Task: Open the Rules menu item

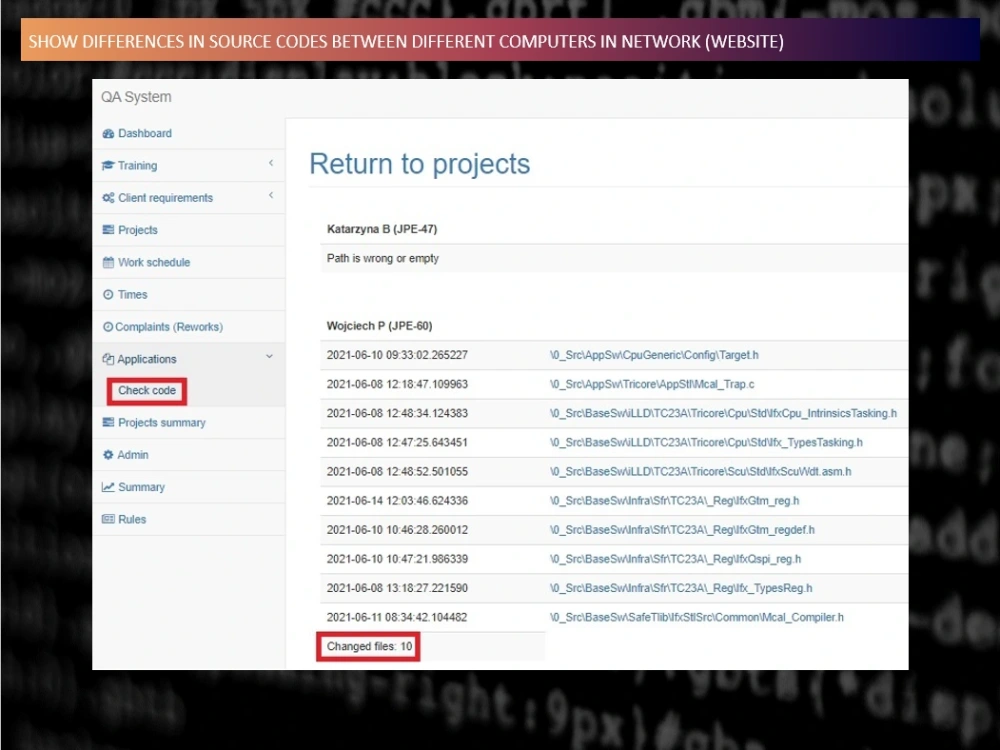Action: (x=132, y=519)
